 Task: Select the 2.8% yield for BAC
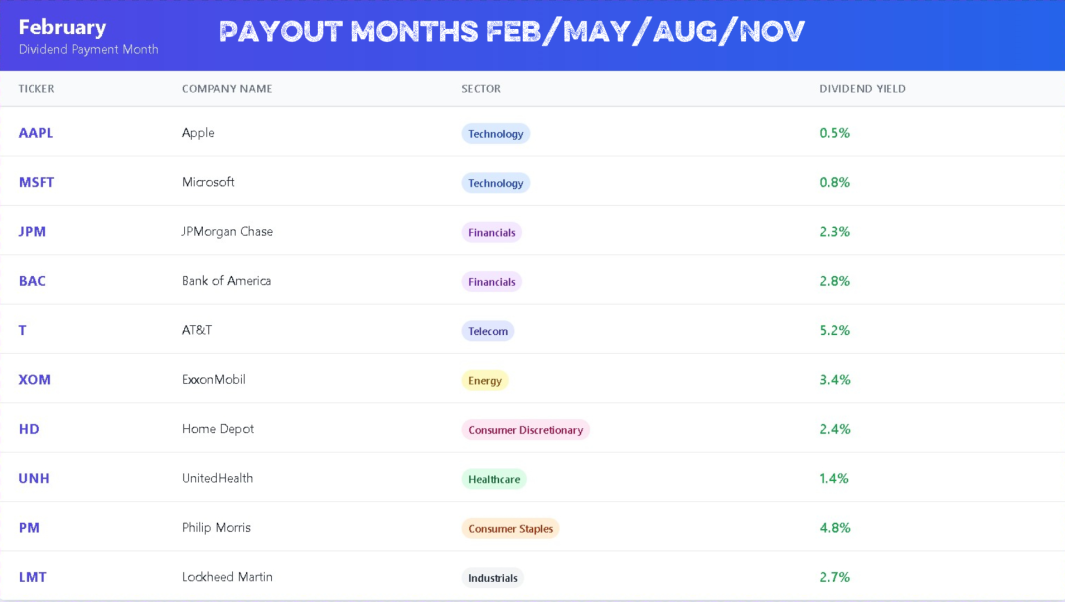[x=835, y=281]
